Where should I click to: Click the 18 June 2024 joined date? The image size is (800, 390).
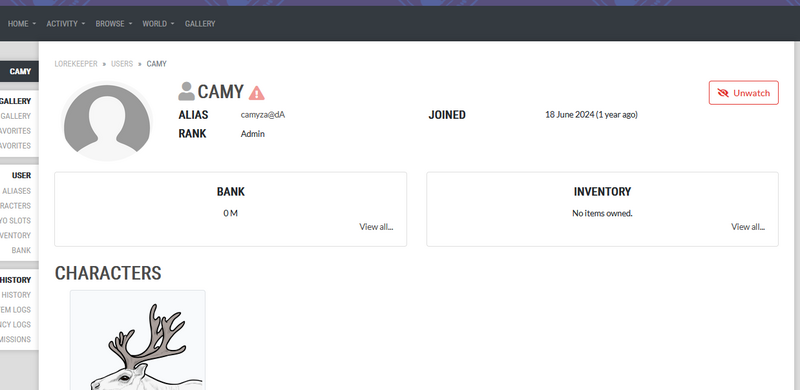(591, 115)
